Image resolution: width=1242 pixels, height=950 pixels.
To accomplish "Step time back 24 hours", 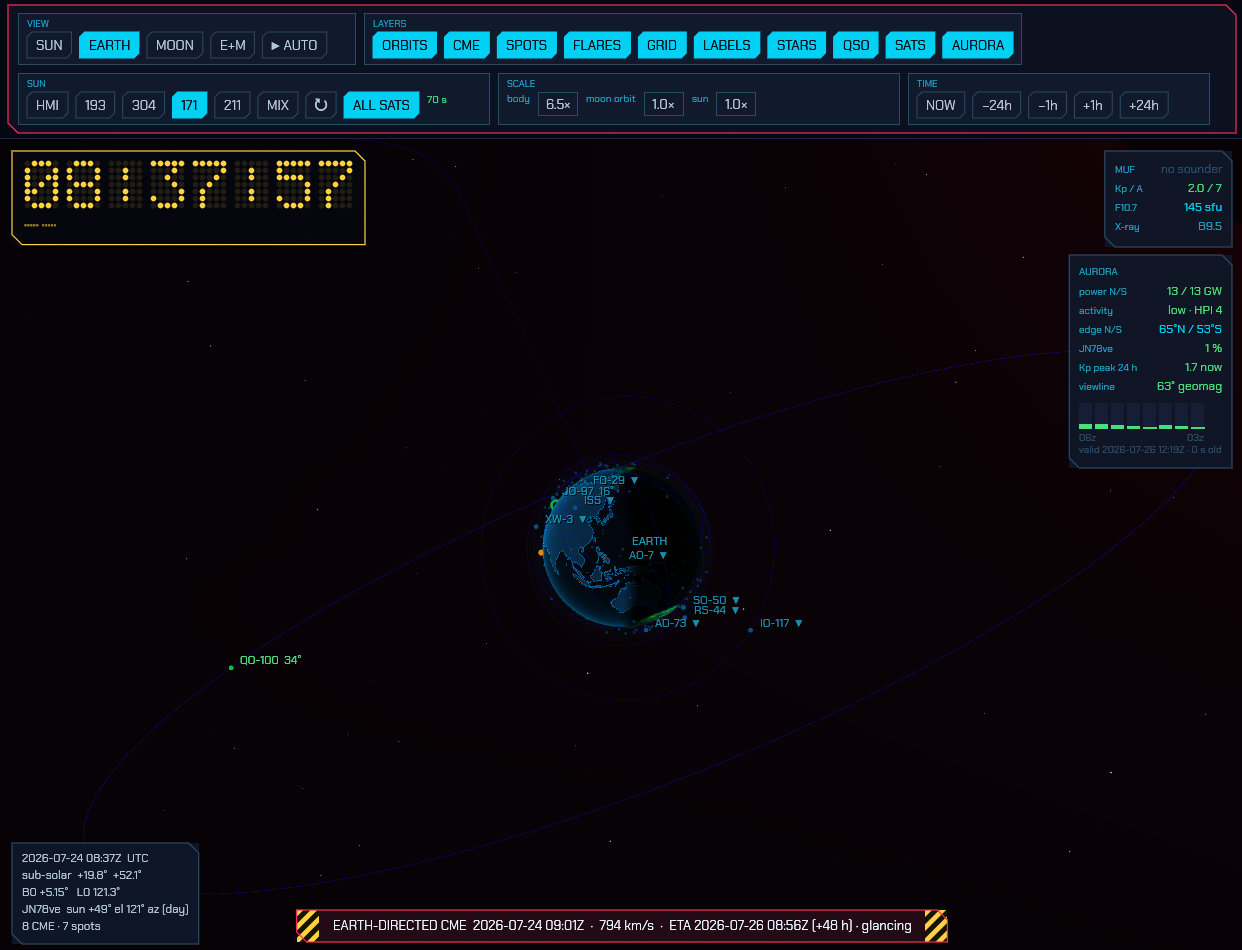I will click(x=996, y=105).
